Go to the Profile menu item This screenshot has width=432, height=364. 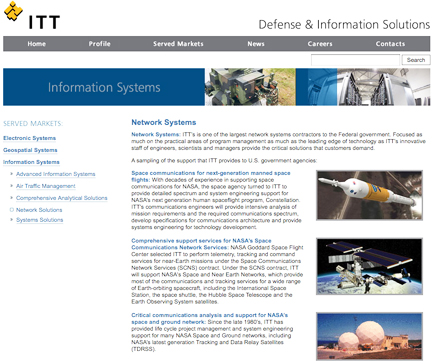(x=99, y=44)
